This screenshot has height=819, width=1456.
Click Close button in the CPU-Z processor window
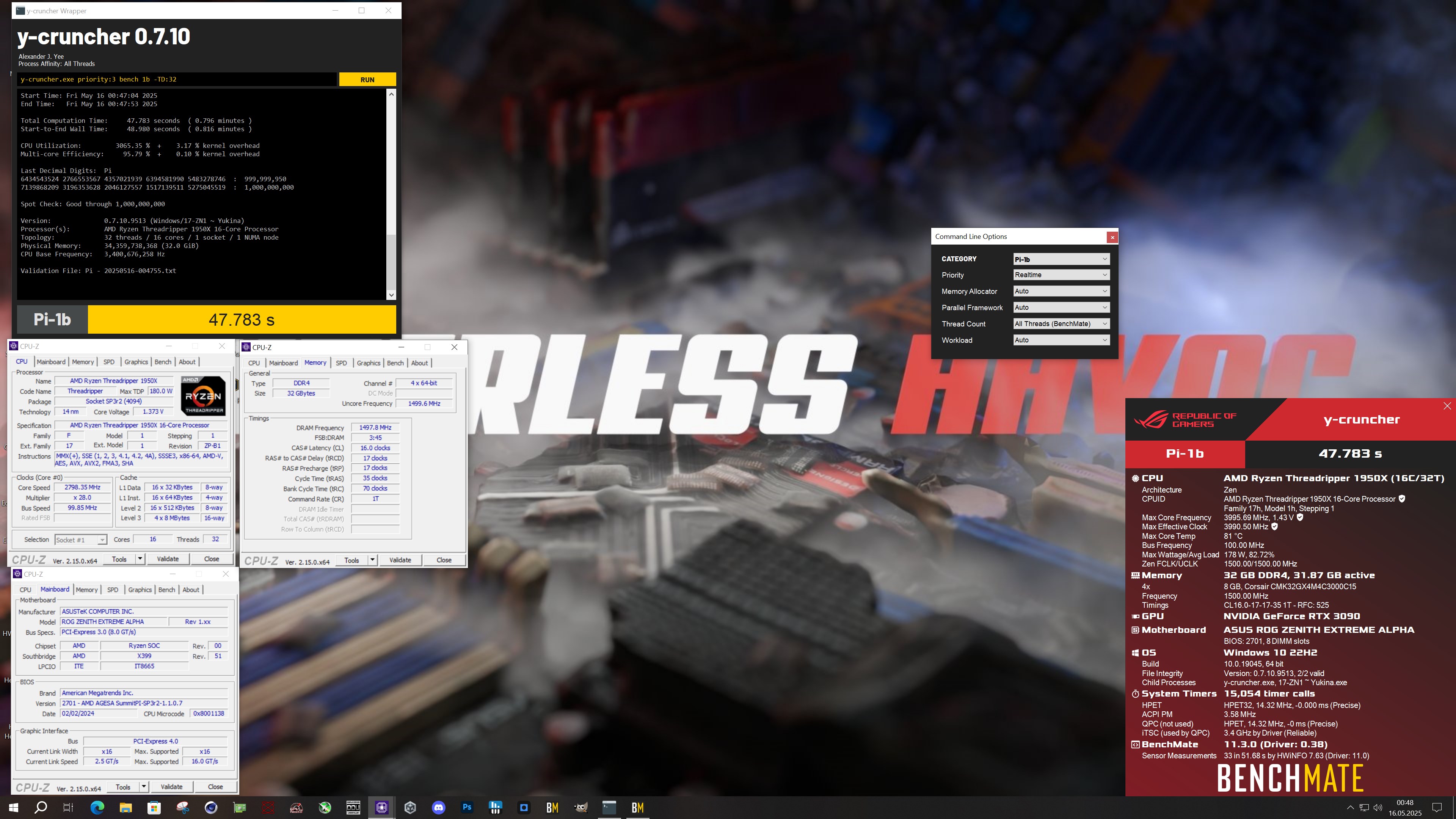212,560
